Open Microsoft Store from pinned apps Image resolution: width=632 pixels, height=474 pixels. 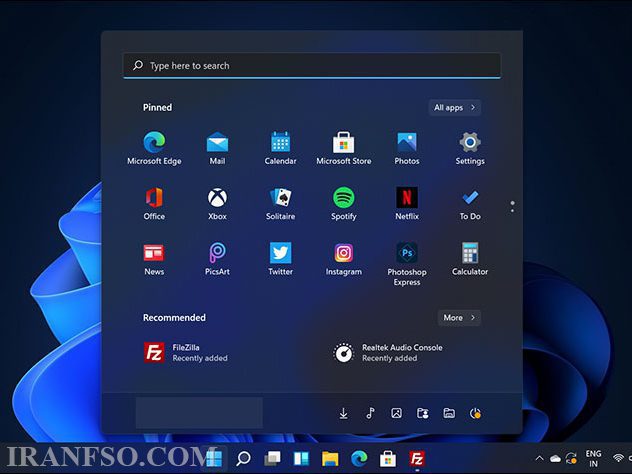pyautogui.click(x=343, y=148)
